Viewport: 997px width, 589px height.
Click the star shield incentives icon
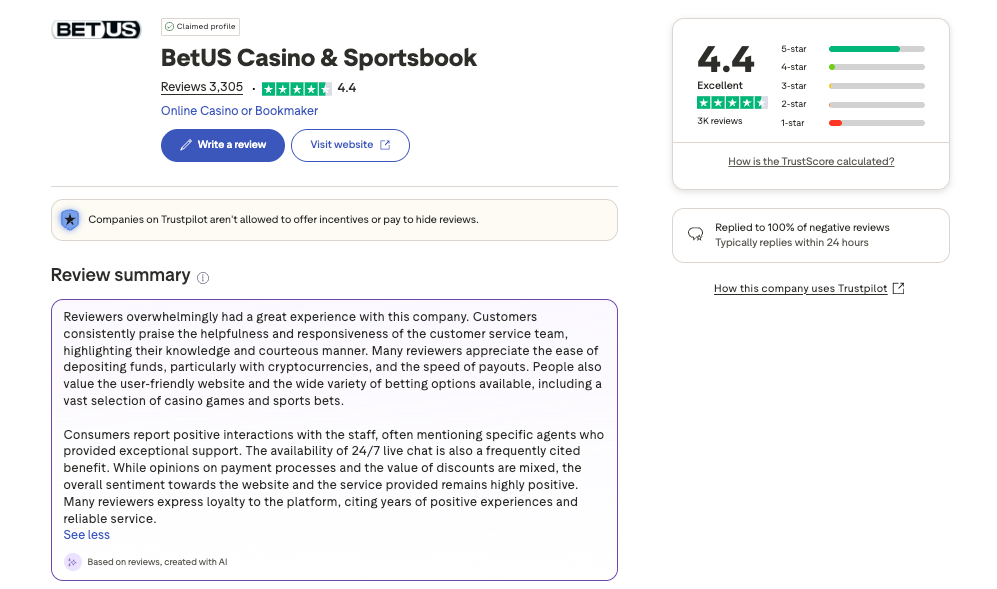(70, 219)
